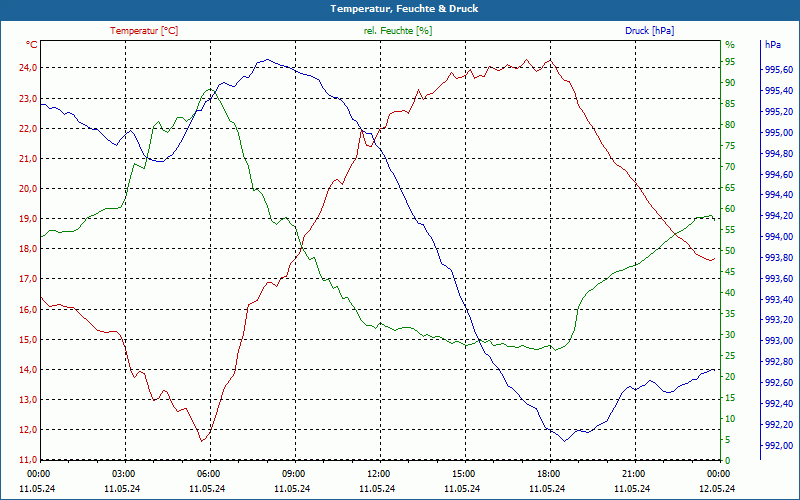
Task: Click the '18,0' temperature axis value
Action: [28, 249]
